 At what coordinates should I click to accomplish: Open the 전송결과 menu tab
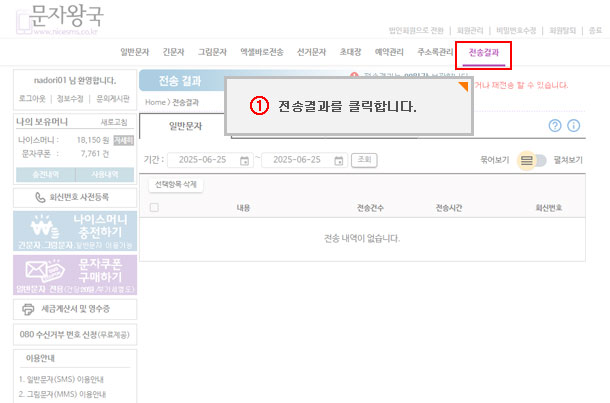pyautogui.click(x=483, y=52)
